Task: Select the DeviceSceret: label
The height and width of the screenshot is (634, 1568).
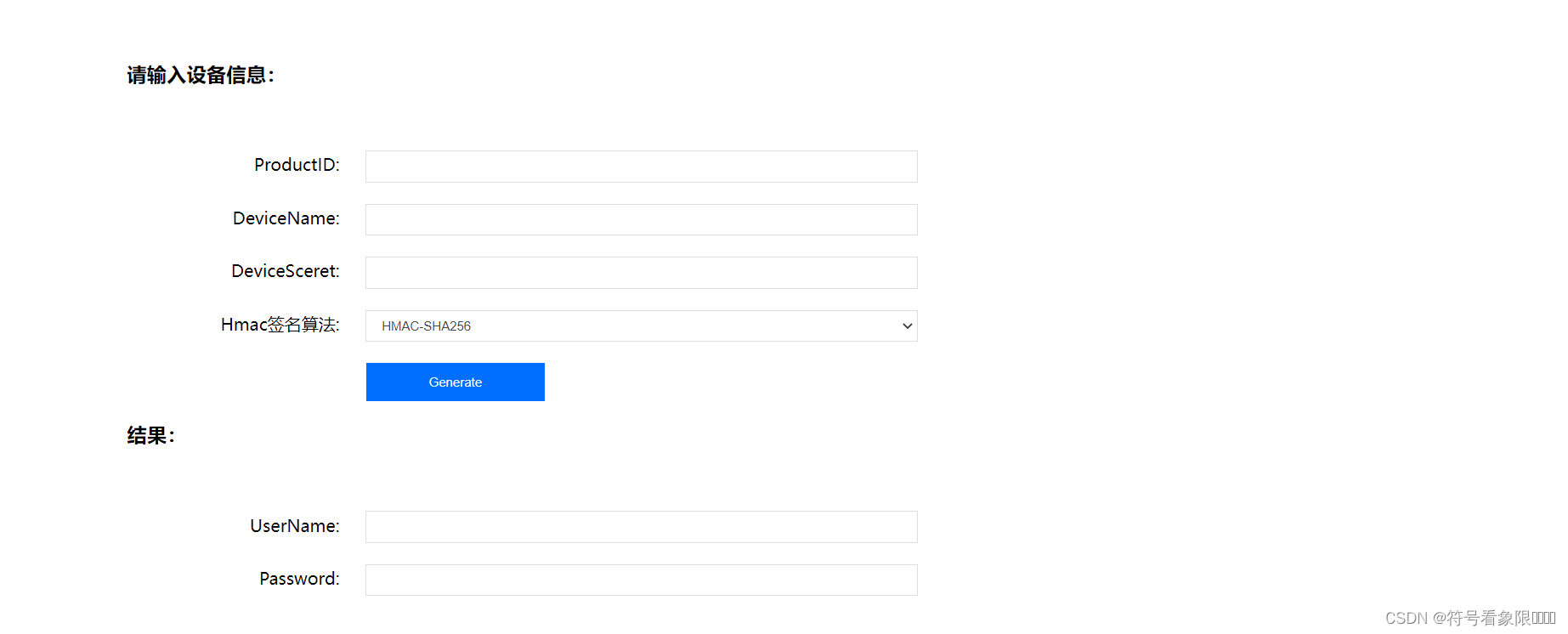Action: coord(286,271)
